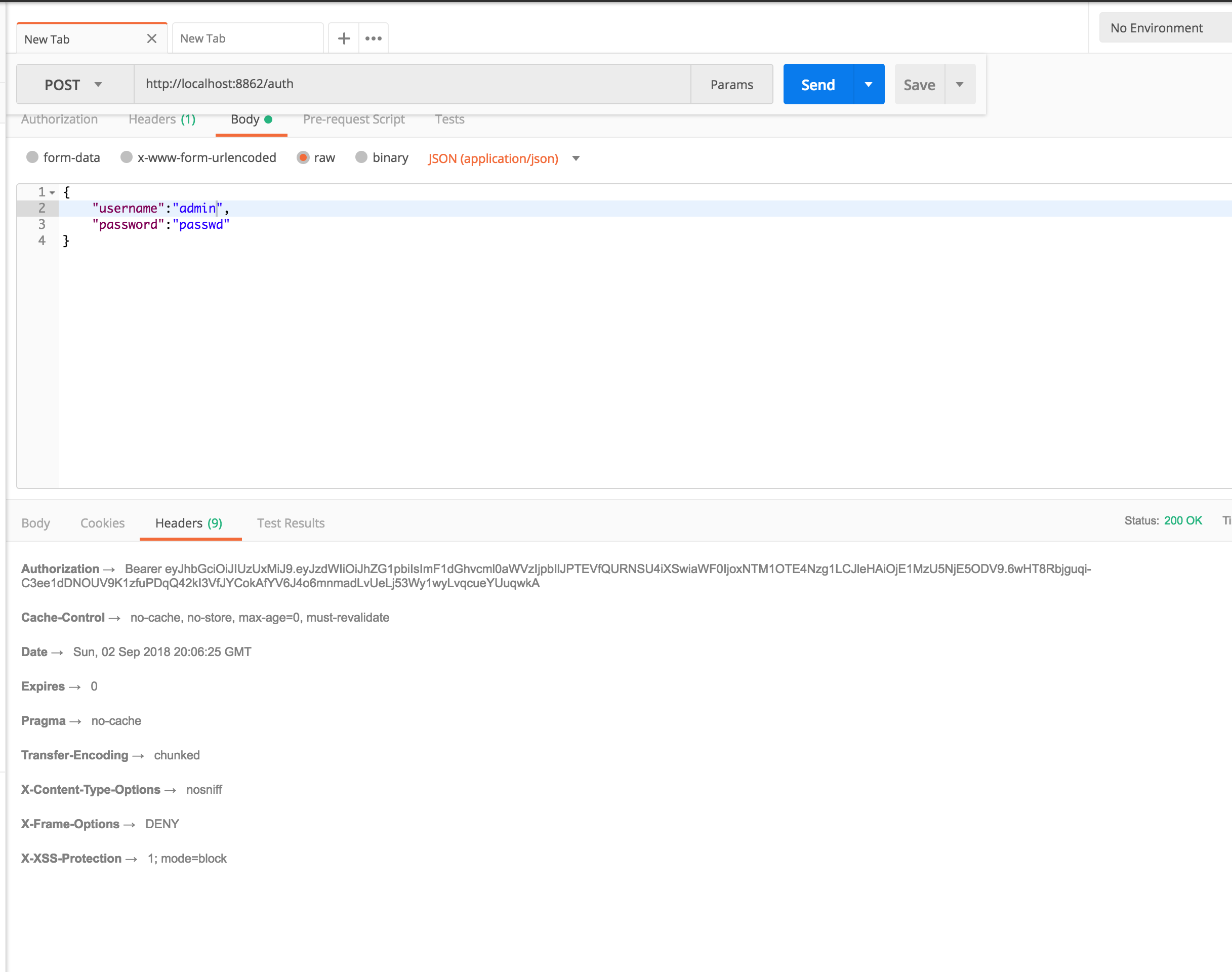Select the form-data radio button
This screenshot has height=972, width=1232.
(32, 157)
